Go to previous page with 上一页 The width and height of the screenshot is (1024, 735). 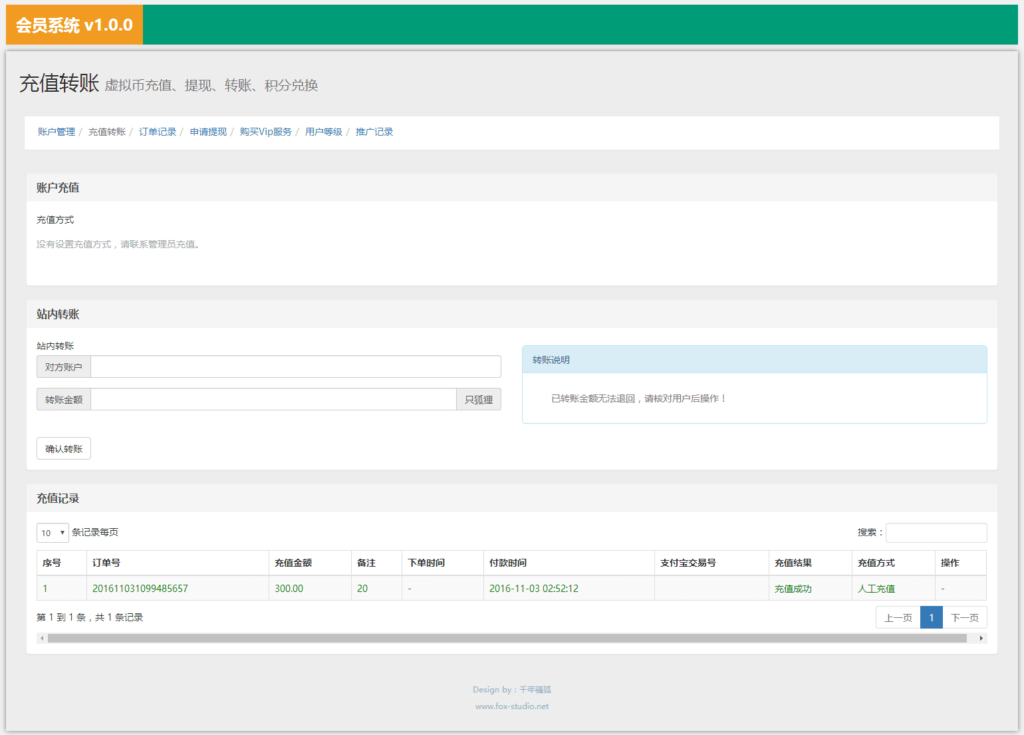tap(898, 617)
